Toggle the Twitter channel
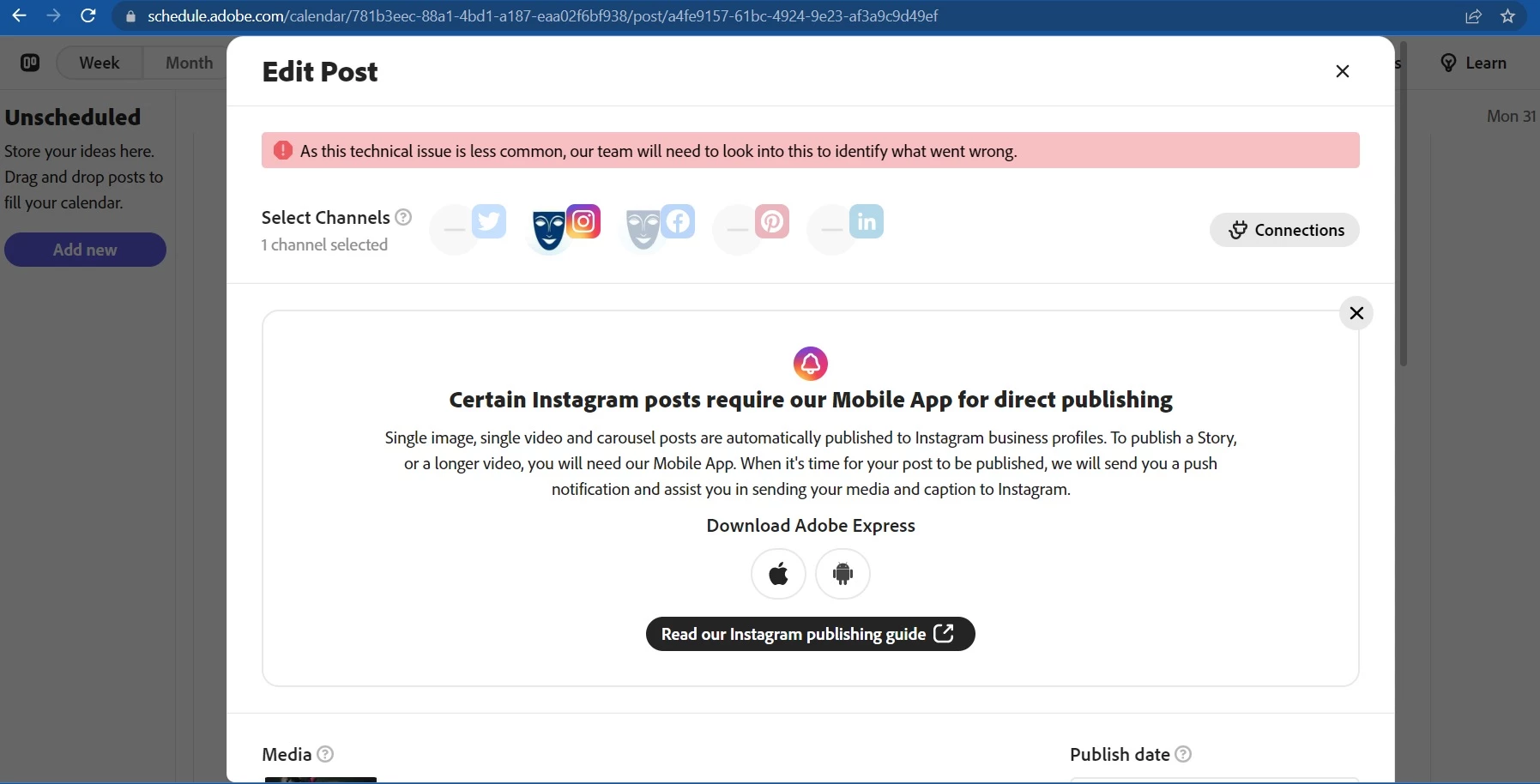This screenshot has width=1540, height=784. tap(468, 228)
